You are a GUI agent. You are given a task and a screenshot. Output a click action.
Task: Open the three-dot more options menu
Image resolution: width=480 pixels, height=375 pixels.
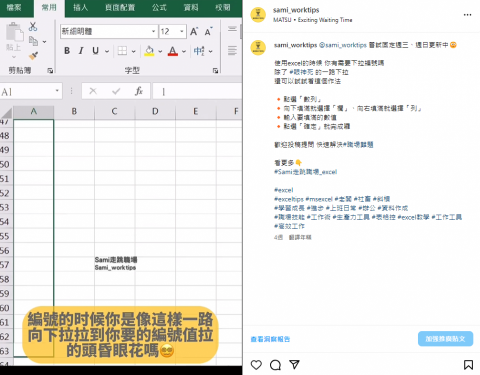tap(467, 15)
